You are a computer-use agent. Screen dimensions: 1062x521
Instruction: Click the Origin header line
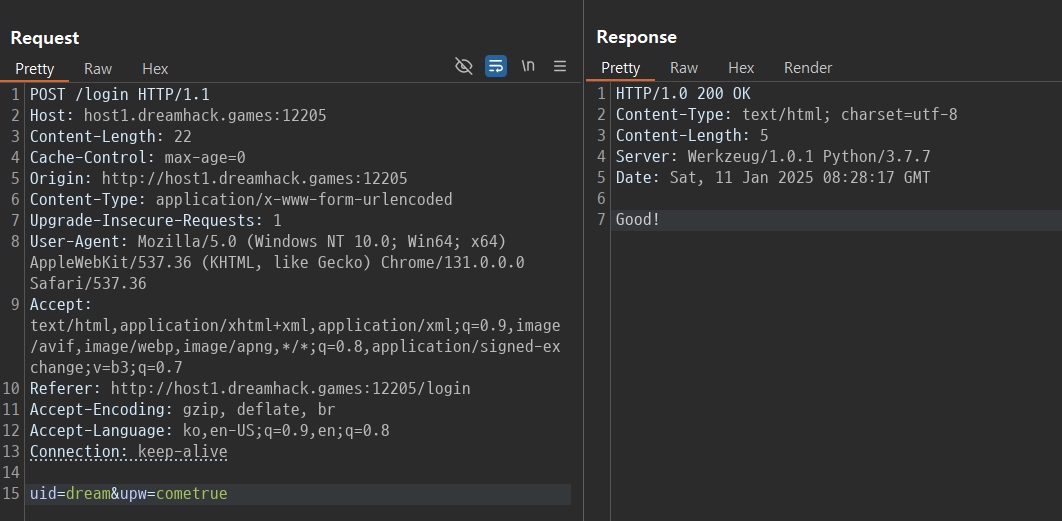coord(219,178)
